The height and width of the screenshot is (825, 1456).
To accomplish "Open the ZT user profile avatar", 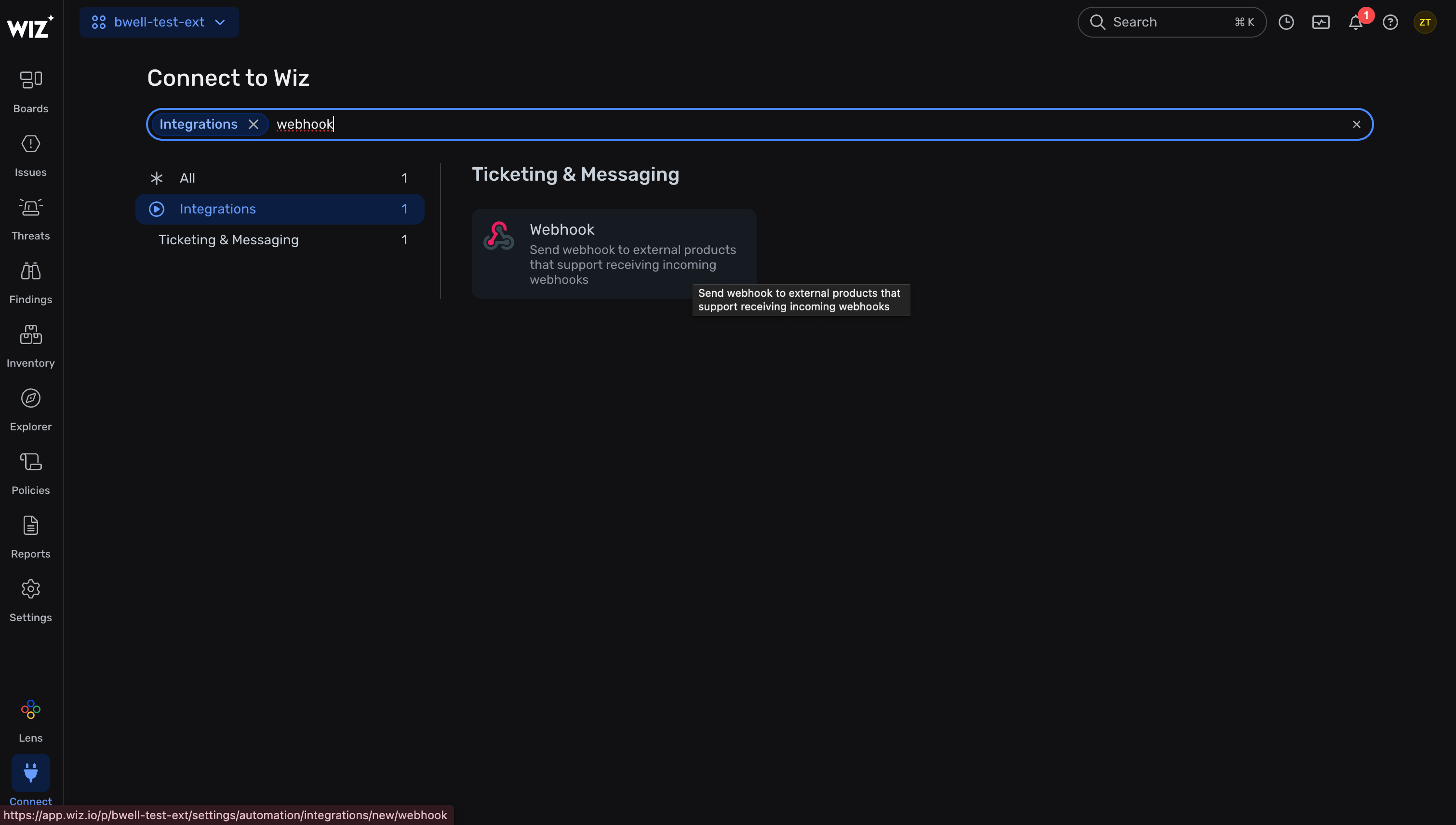I will 1425,22.
